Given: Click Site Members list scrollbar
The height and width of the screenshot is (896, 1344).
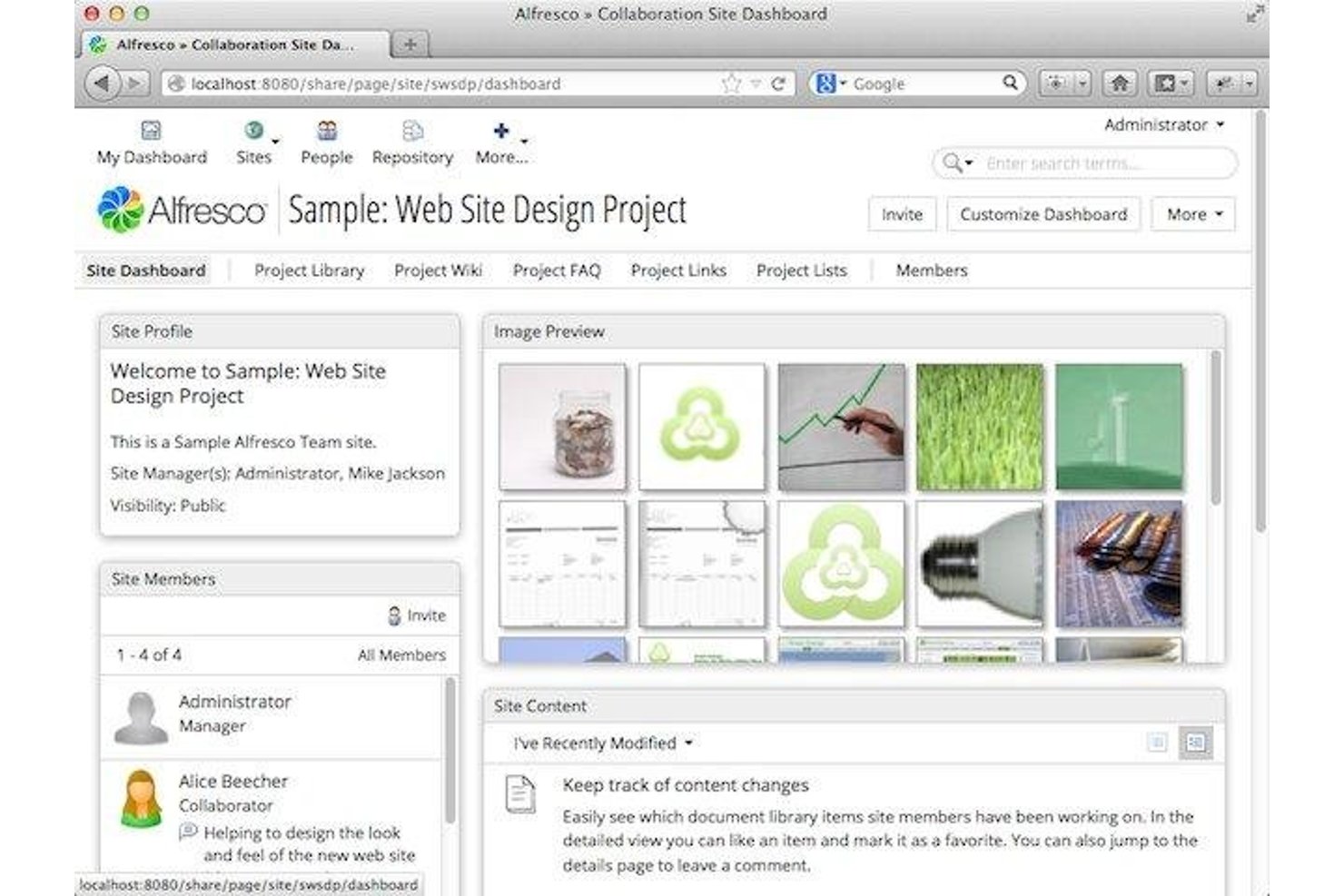Looking at the screenshot, I should 450,750.
